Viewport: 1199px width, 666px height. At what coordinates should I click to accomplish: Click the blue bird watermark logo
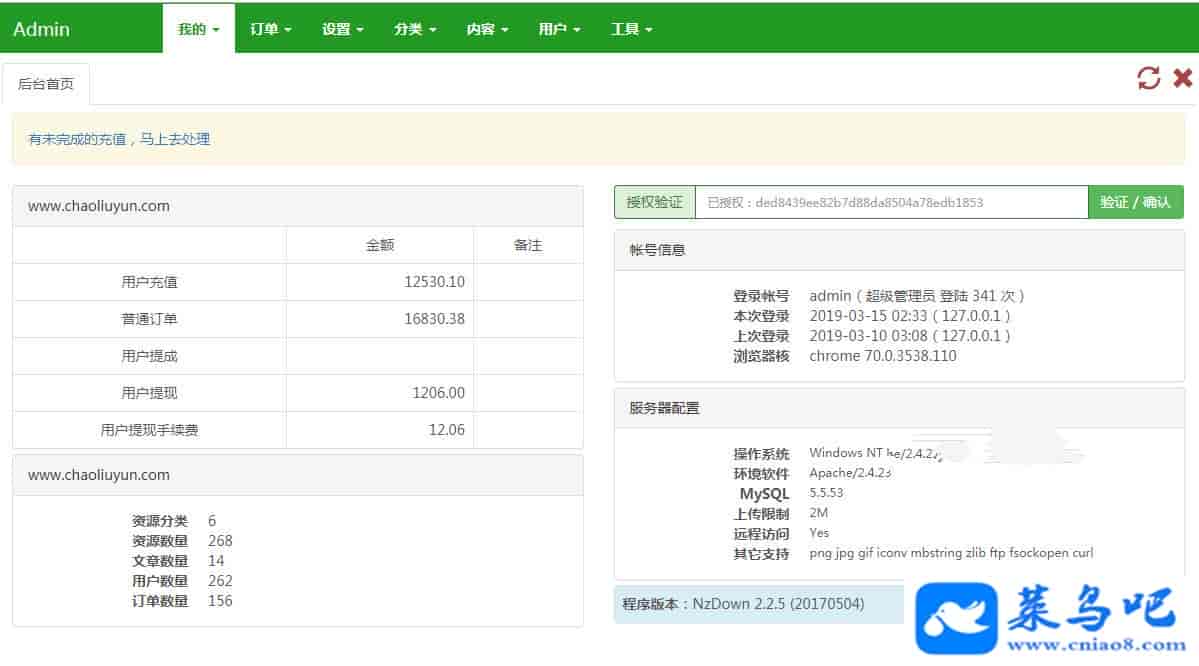tap(960, 611)
